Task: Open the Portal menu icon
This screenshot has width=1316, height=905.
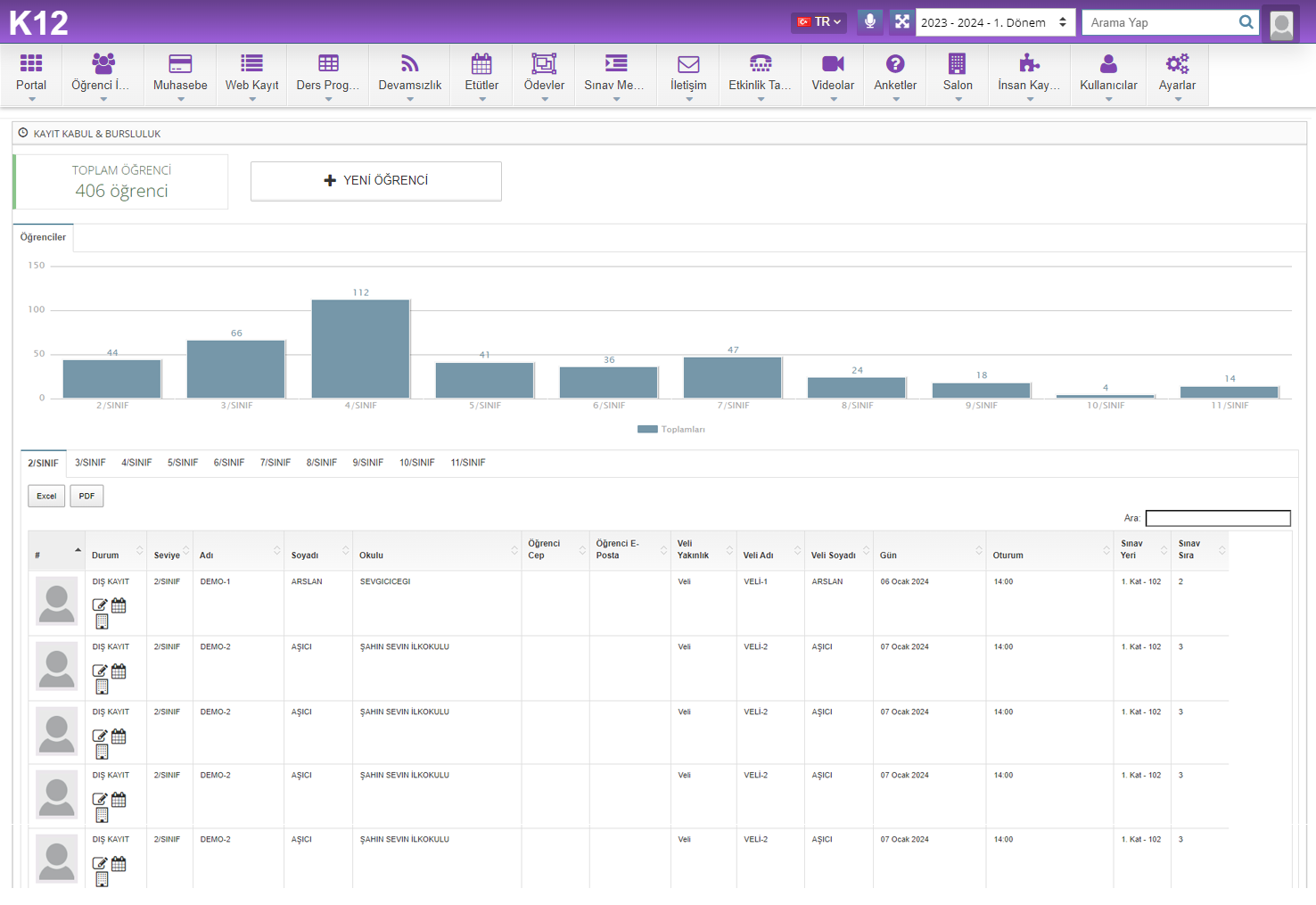Action: (31, 63)
